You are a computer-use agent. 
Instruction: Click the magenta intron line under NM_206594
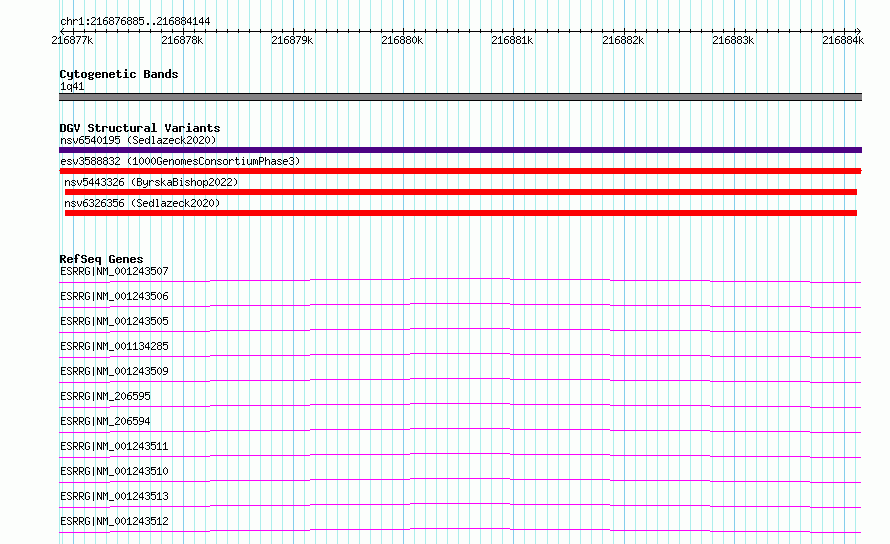pos(460,429)
